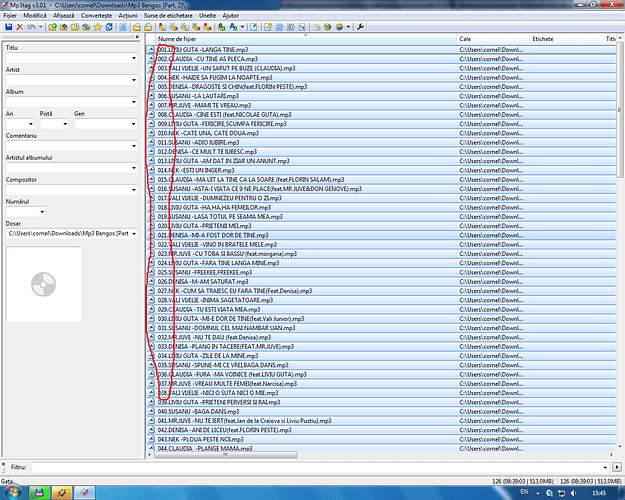Screen dimensions: 625x500
Task: Expand the Gen (genre) dropdown
Action: pyautogui.click(x=134, y=124)
